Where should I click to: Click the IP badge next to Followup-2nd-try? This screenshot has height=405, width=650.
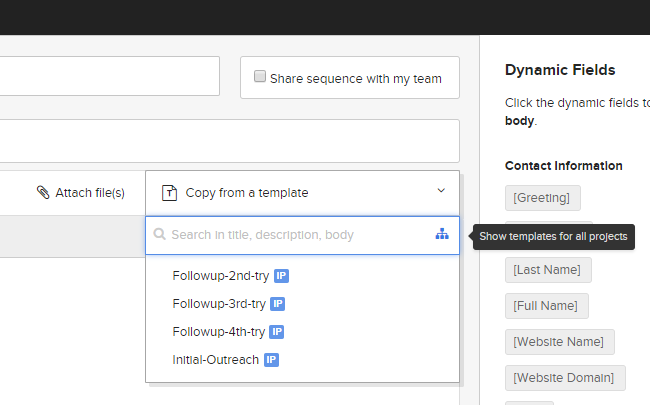pos(281,276)
